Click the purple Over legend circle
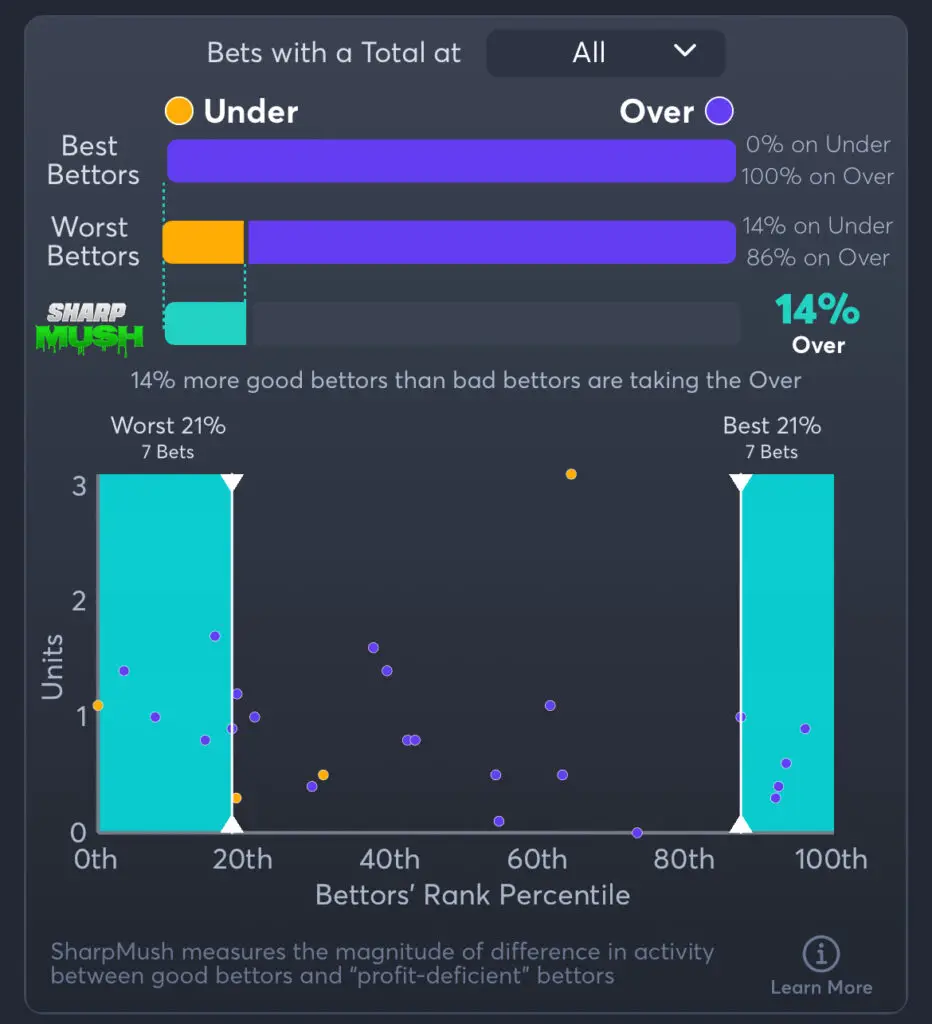Image resolution: width=932 pixels, height=1024 pixels. pyautogui.click(x=719, y=111)
